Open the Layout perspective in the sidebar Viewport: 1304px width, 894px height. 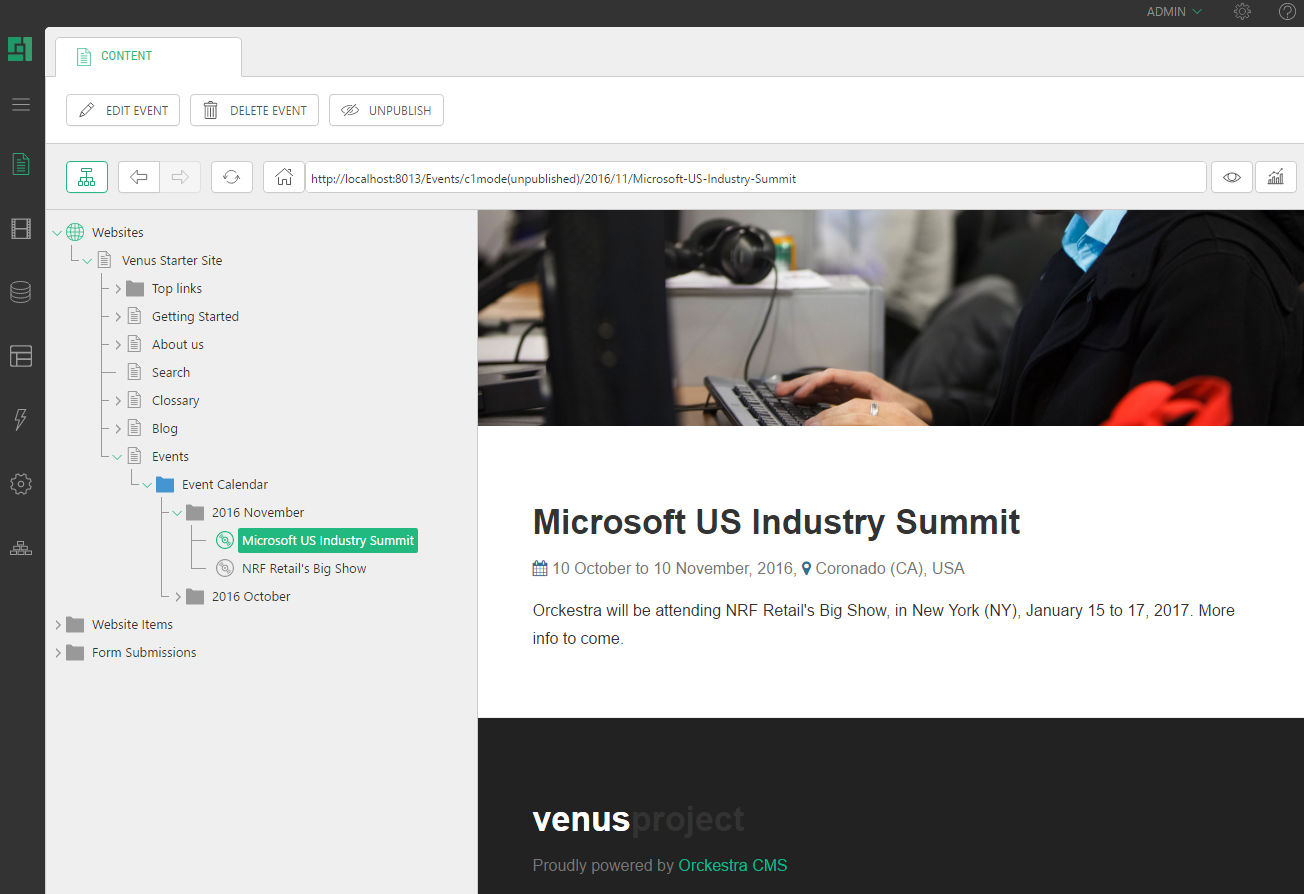21,356
